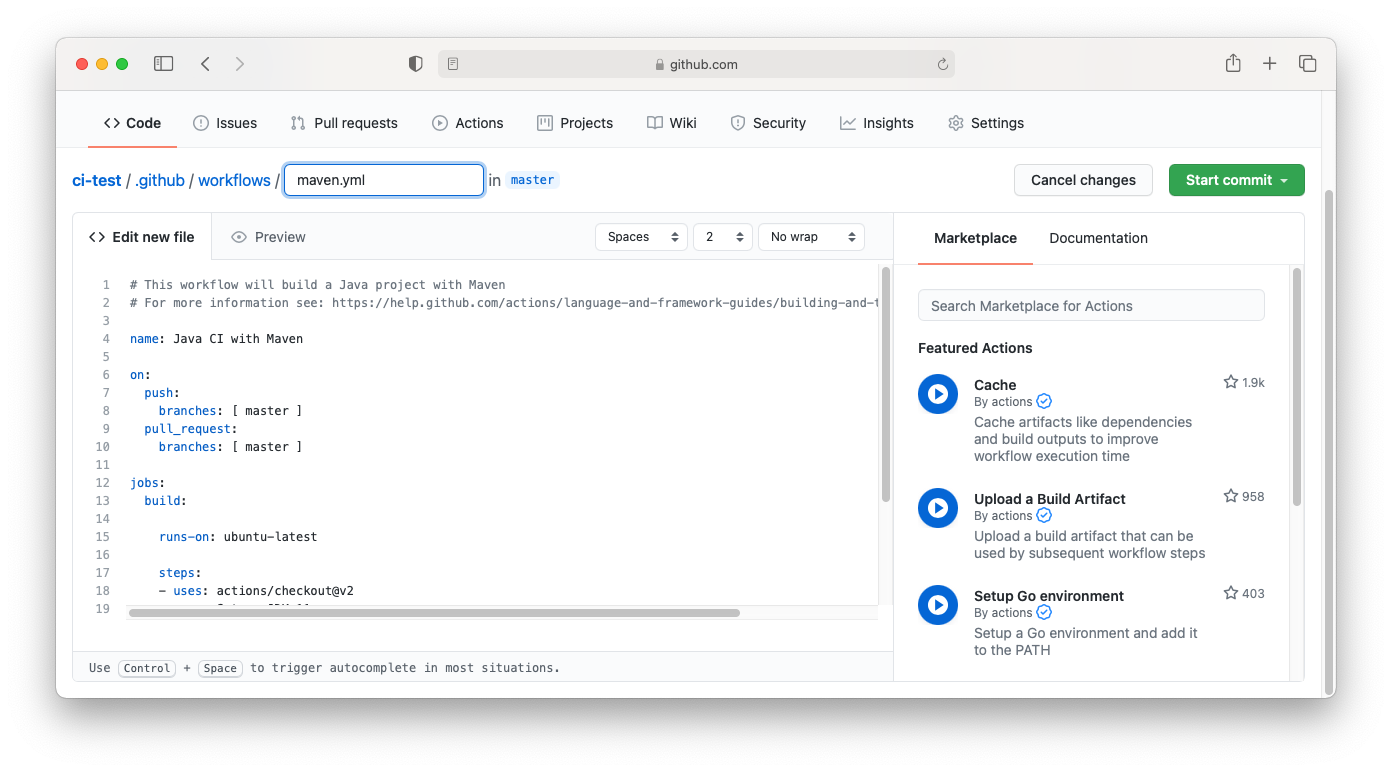Click the page vertical scrollbar
This screenshot has height=772, width=1392.
pos(1329,442)
